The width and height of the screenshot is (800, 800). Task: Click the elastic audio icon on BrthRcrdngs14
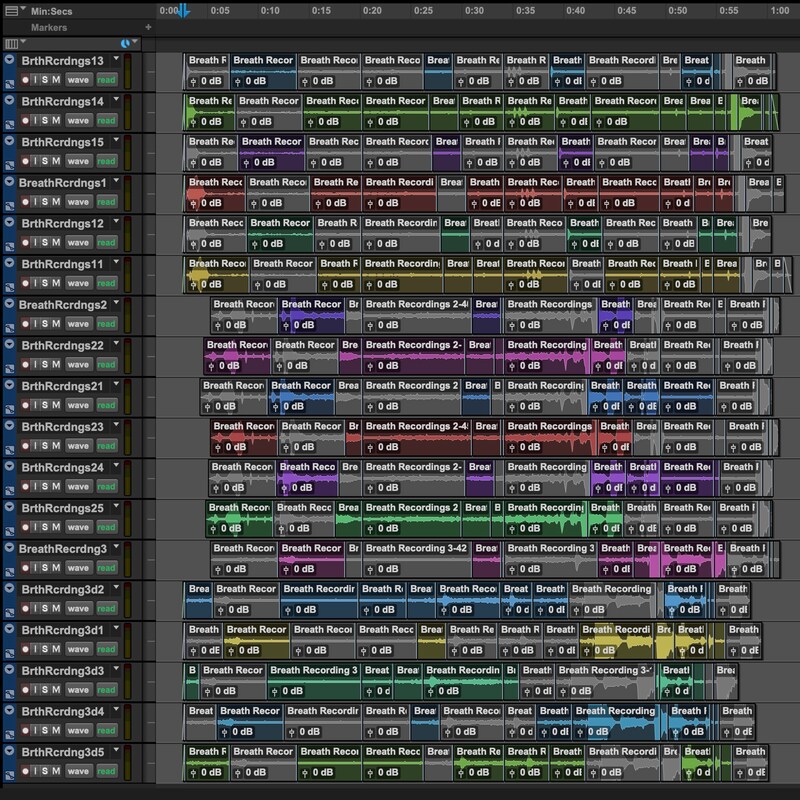[x=9, y=126]
